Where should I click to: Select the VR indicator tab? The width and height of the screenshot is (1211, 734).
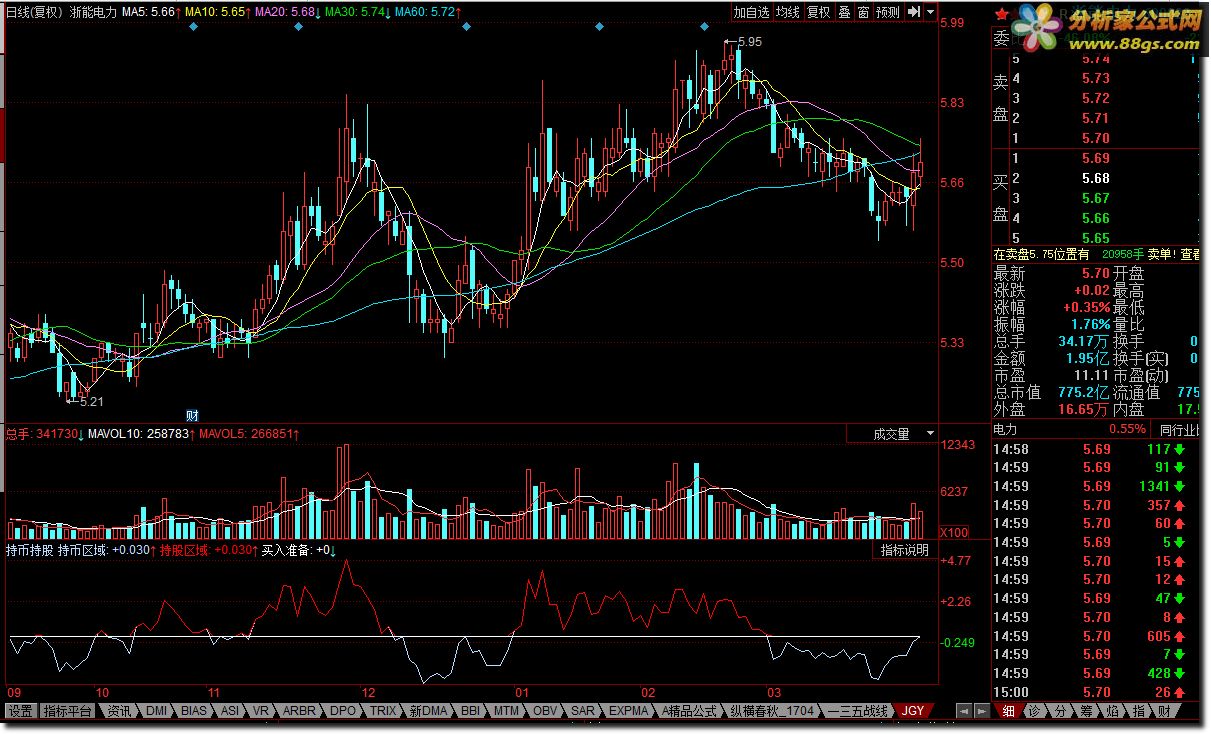click(261, 711)
